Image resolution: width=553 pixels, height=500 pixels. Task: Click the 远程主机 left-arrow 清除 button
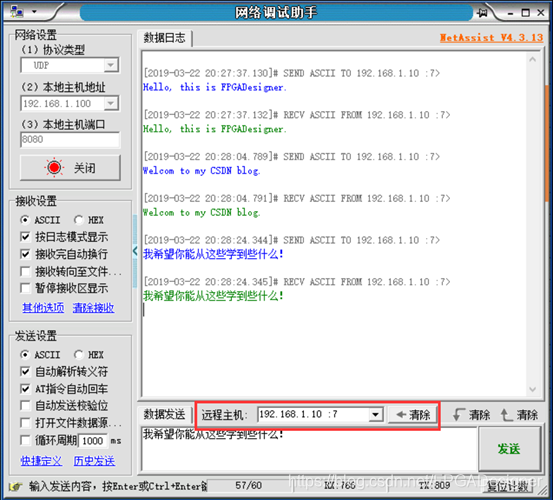(412, 415)
